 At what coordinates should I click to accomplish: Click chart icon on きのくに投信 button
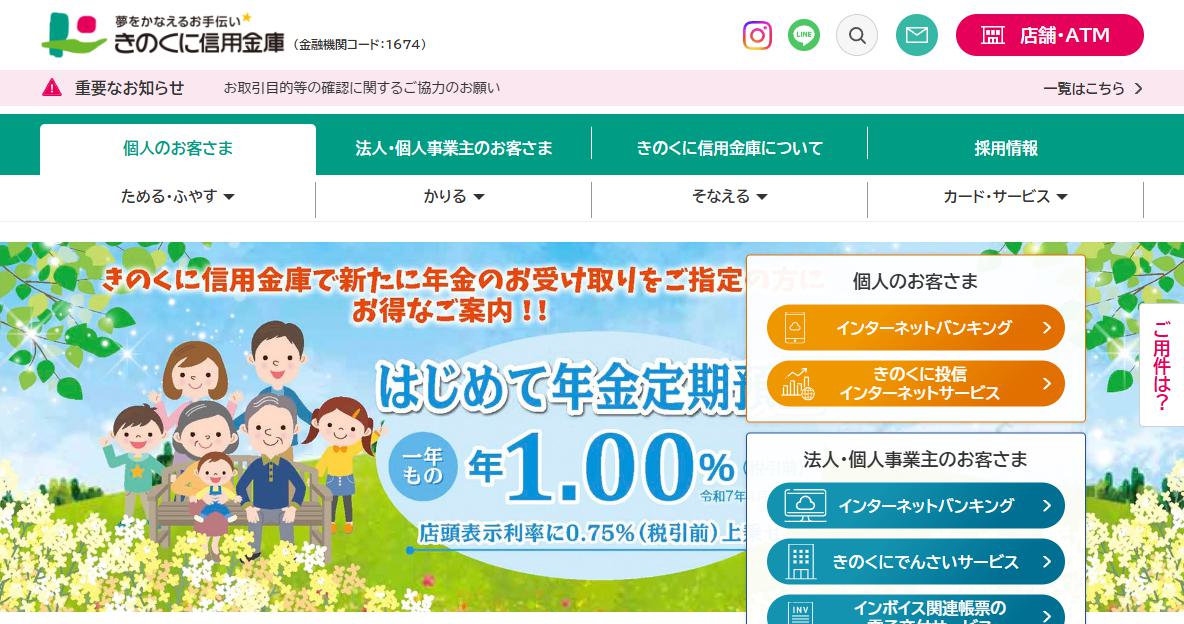pyautogui.click(x=798, y=384)
